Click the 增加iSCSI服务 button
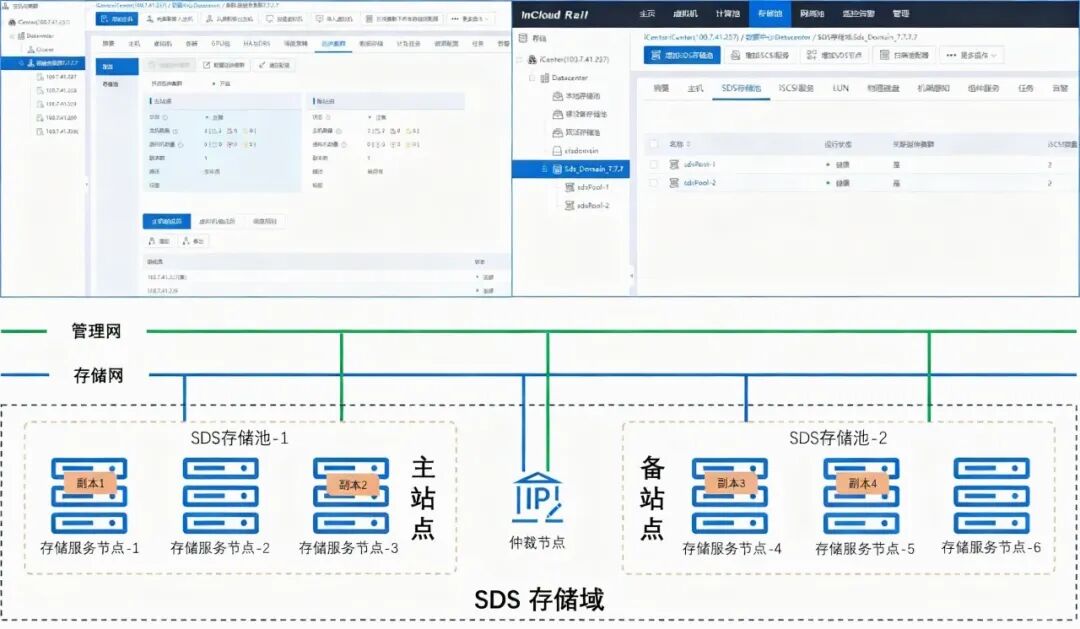The image size is (1080, 629). (x=760, y=55)
